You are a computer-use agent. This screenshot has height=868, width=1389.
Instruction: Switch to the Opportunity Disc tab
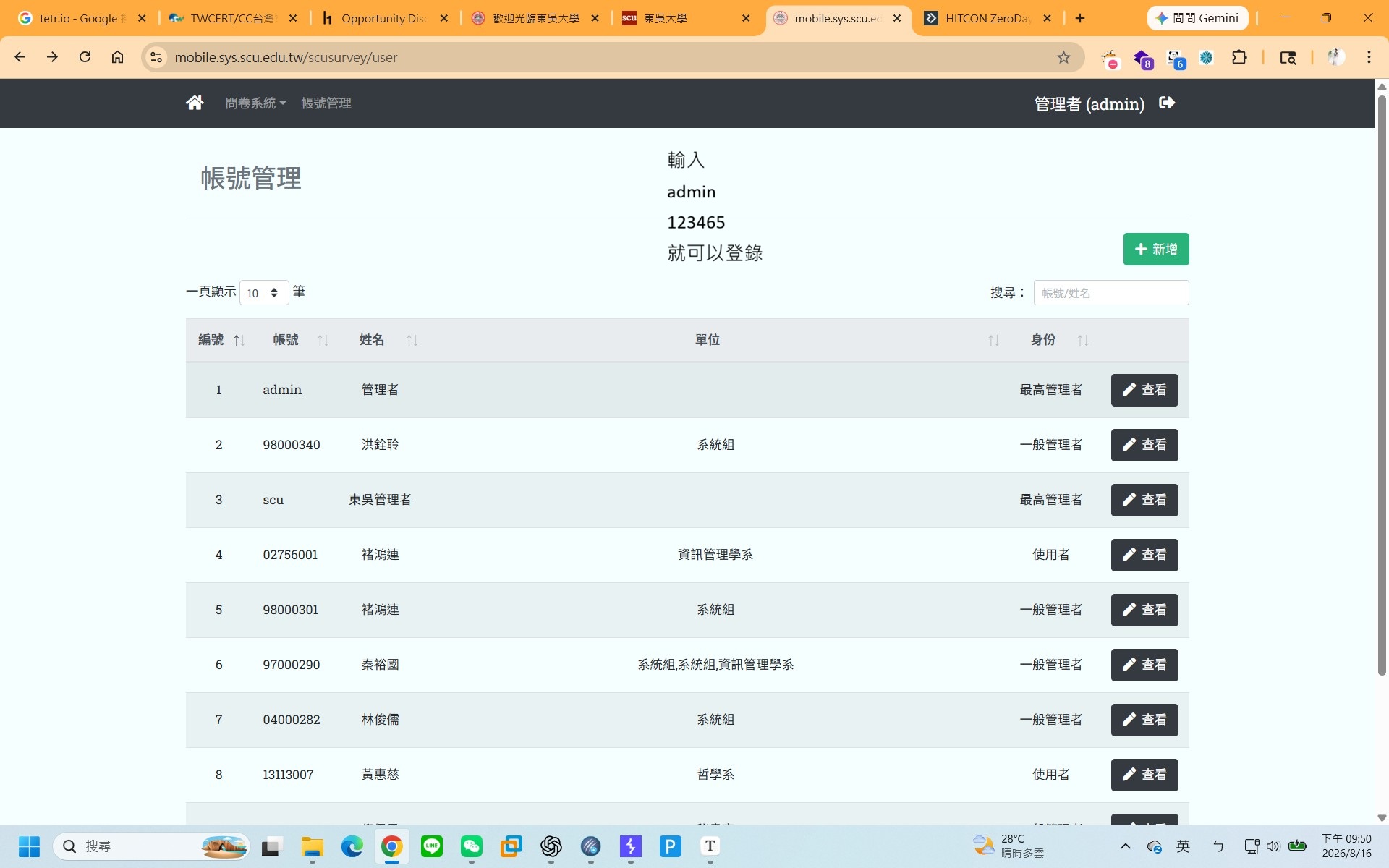[x=384, y=18]
